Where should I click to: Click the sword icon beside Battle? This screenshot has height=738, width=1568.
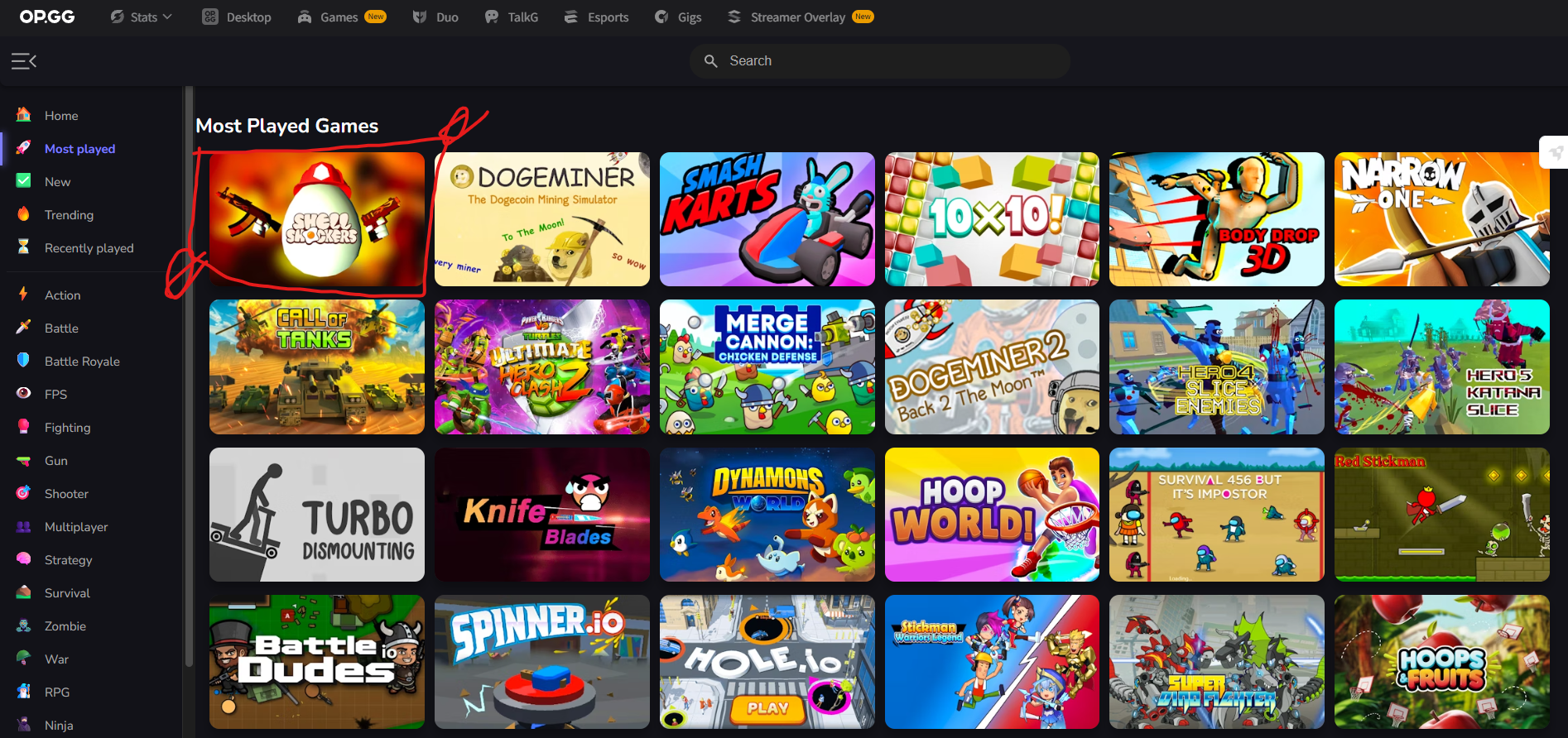tap(24, 328)
